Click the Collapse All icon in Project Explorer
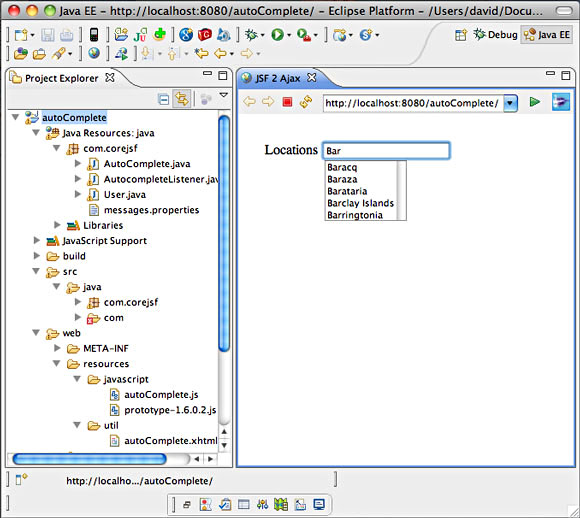 (163, 99)
